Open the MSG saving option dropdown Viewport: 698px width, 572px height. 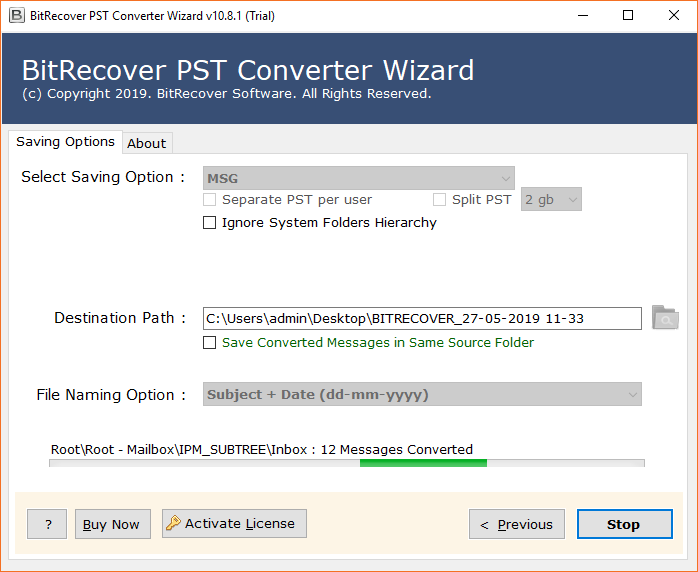tap(359, 178)
